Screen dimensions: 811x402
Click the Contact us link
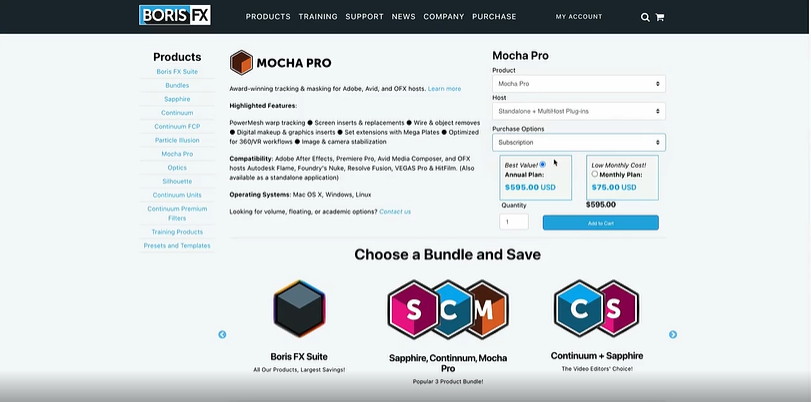pyautogui.click(x=395, y=212)
